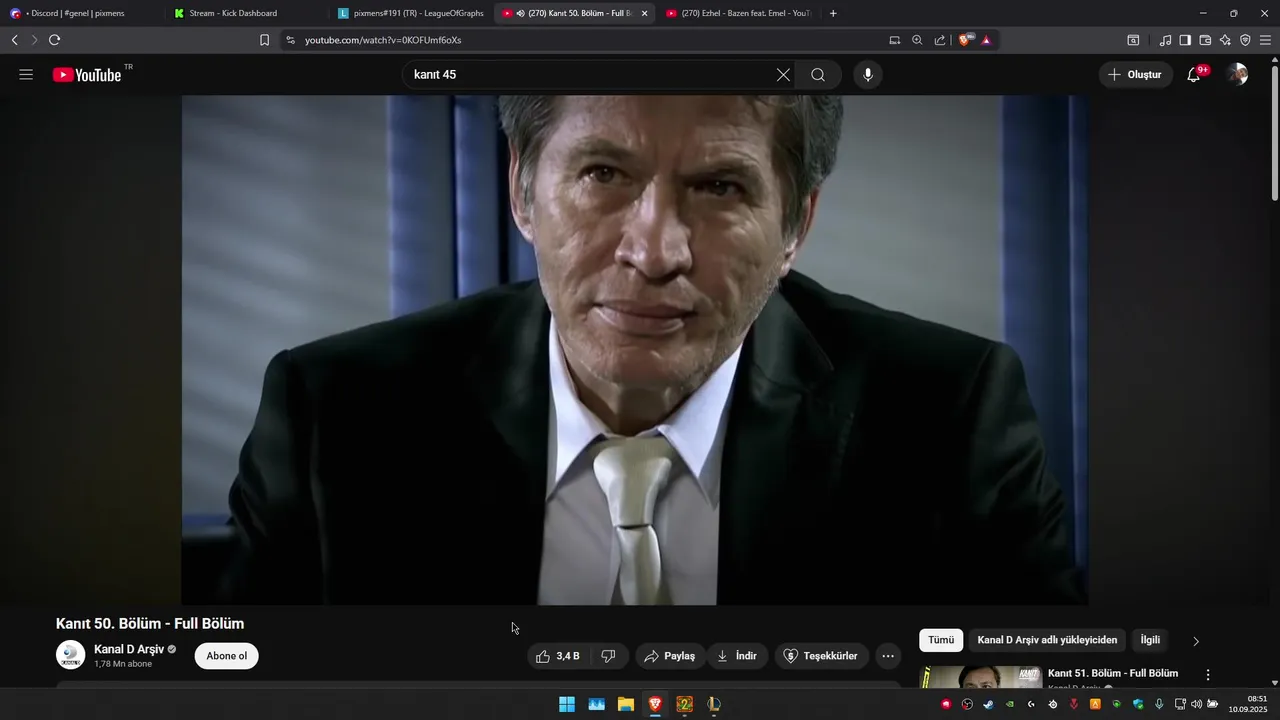Dislike the video with thumbs down
This screenshot has height=720, width=1280.
coord(608,656)
